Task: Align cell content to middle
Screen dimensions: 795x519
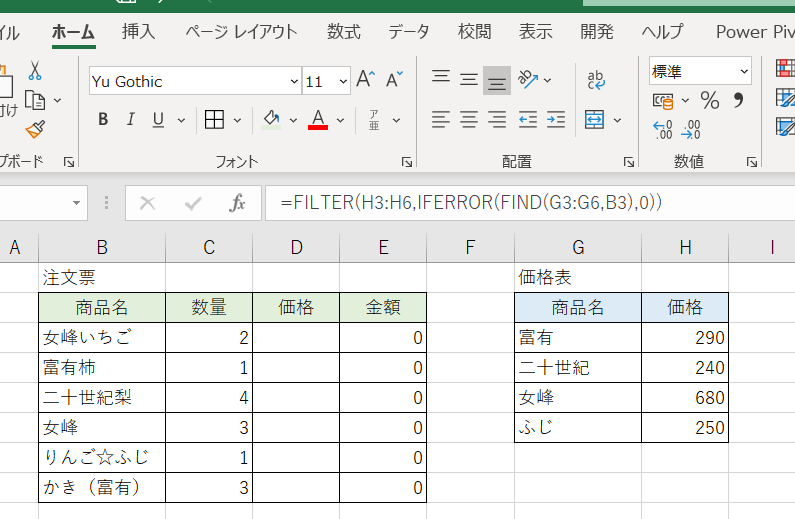Action: (468, 80)
